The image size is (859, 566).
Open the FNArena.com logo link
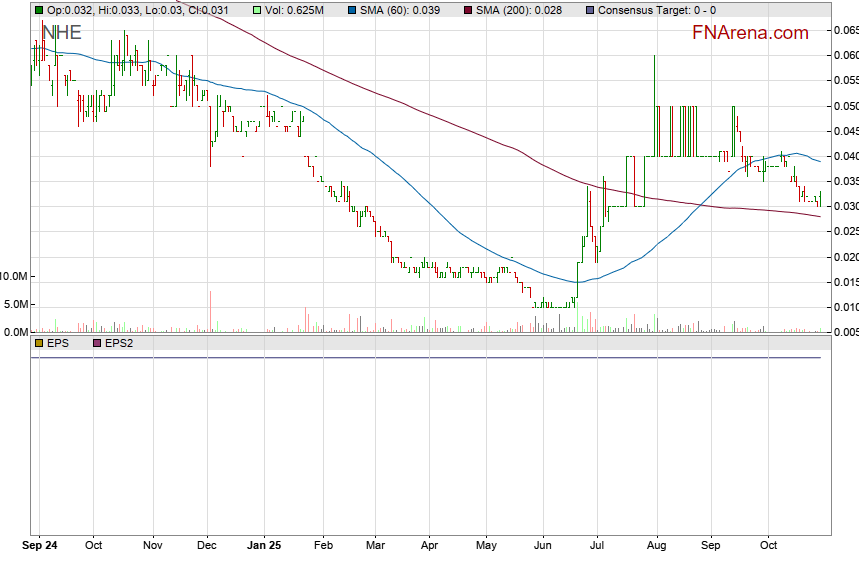pyautogui.click(x=750, y=33)
